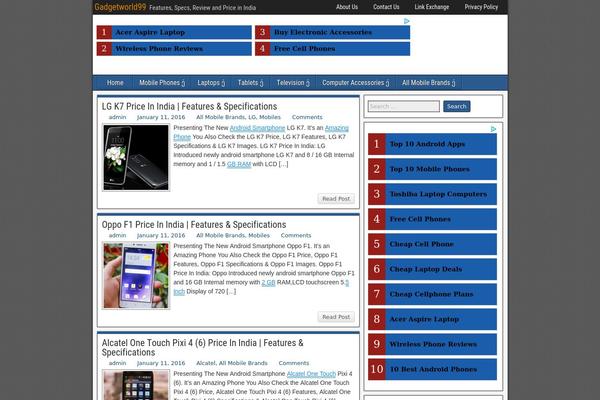Open the Link Exchange page
Image resolution: width=600 pixels, height=400 pixels.
432,7
